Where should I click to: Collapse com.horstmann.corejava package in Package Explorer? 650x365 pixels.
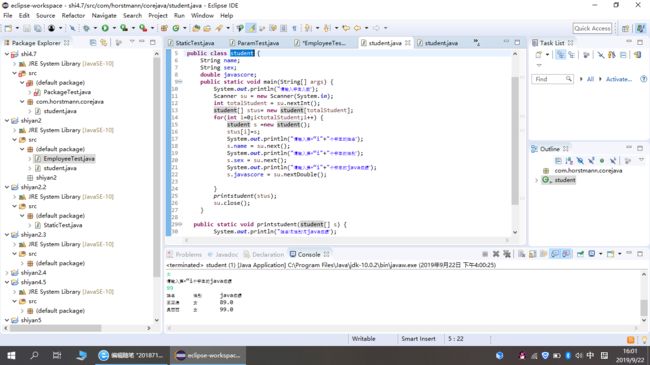pos(22,102)
